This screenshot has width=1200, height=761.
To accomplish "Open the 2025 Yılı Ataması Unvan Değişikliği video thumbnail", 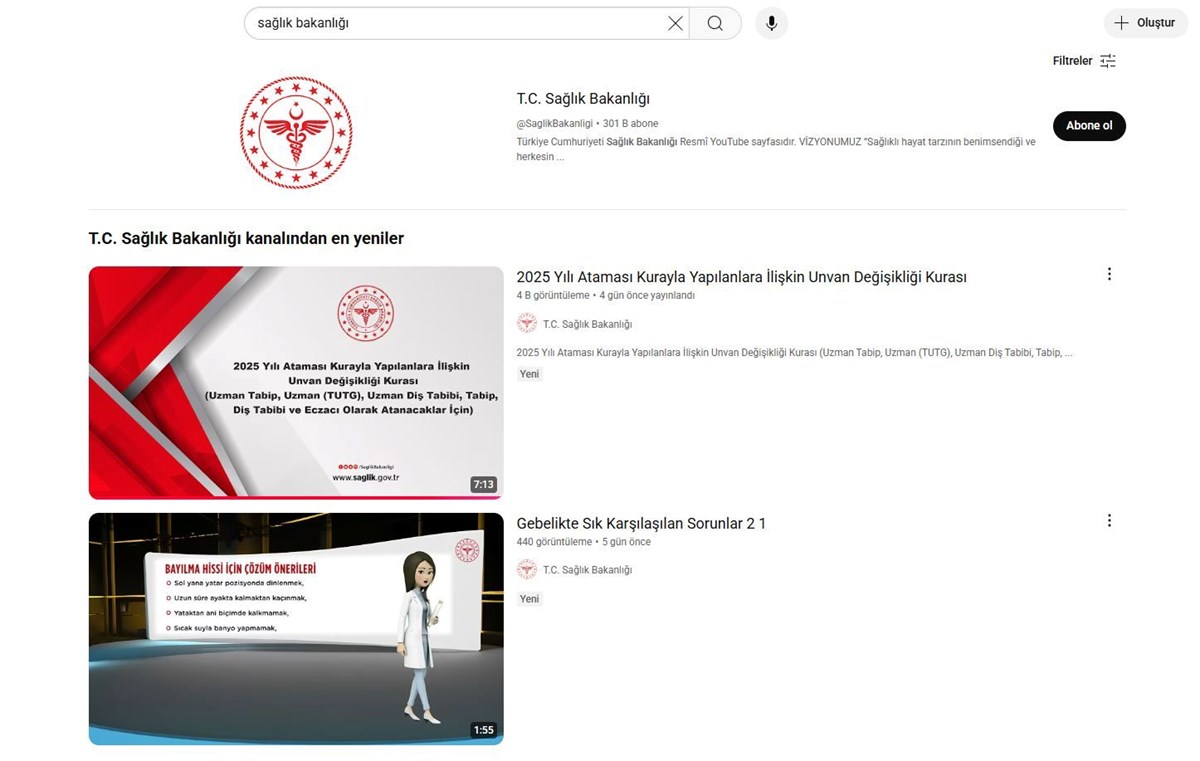I will (296, 383).
